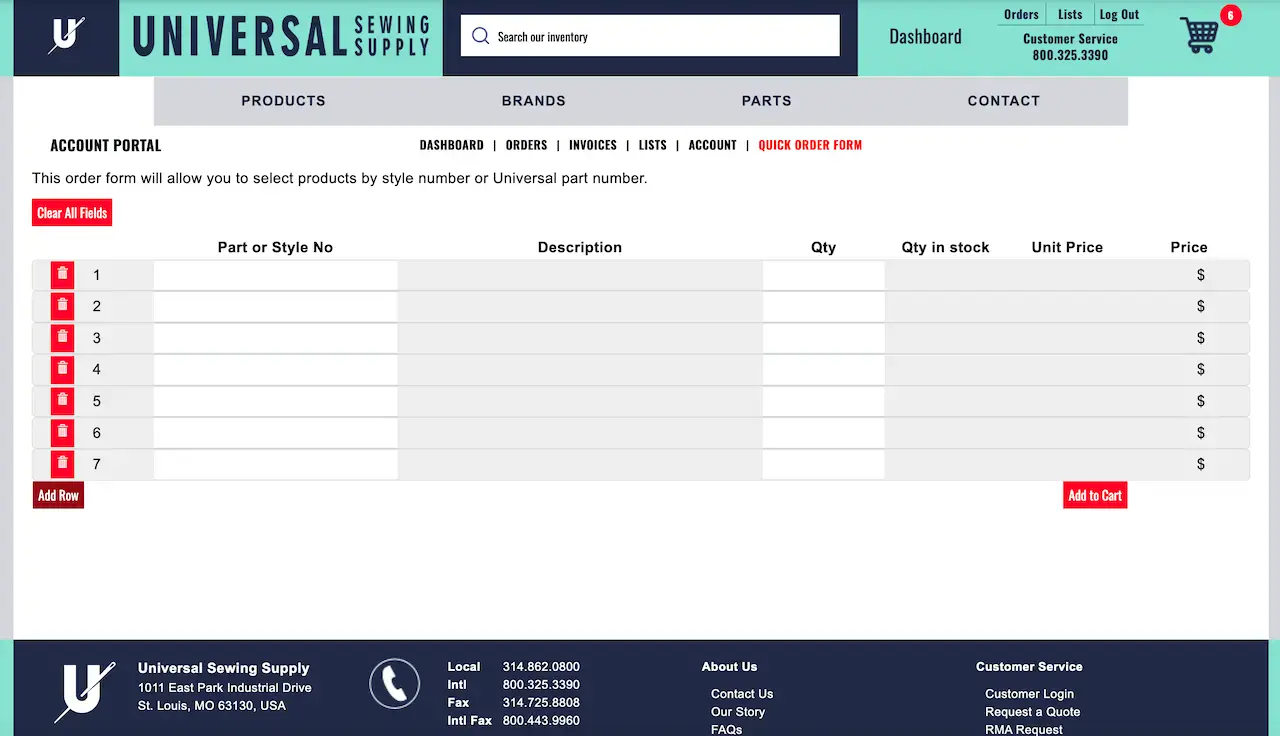
Task: Click the Universal Sewing Supply wordmark
Action: 281,37
